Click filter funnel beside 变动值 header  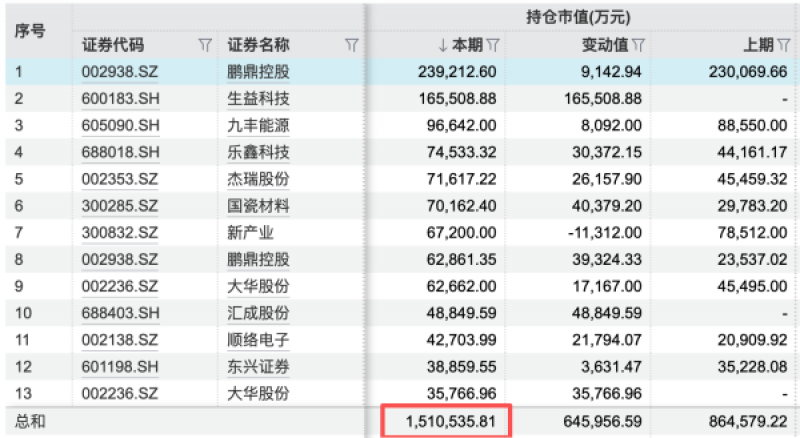(x=638, y=45)
